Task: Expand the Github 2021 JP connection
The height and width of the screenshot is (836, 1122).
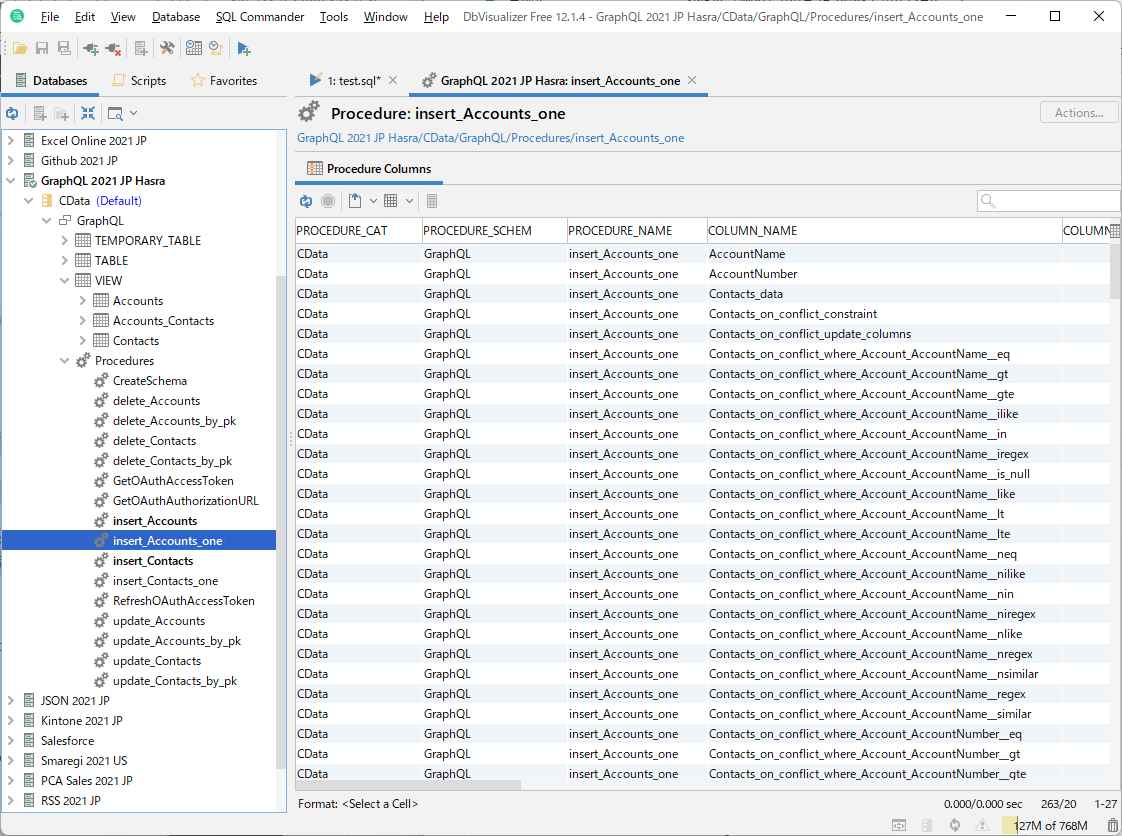Action: point(11,160)
